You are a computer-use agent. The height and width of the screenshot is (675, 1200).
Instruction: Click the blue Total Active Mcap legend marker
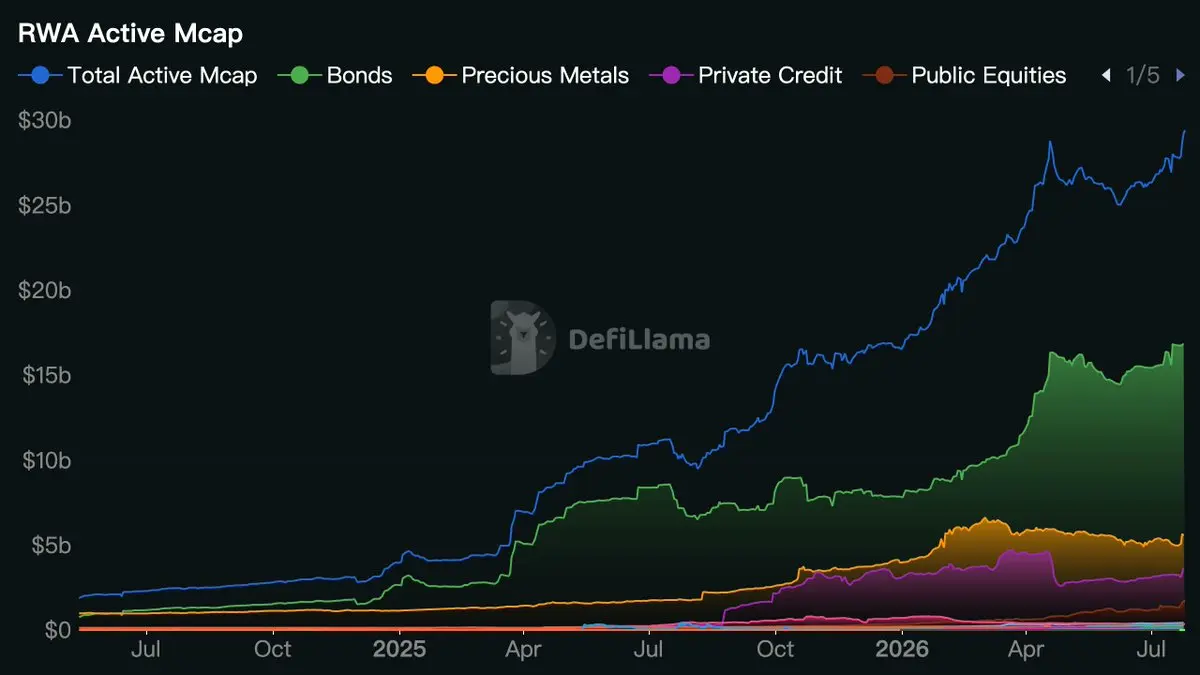coord(41,75)
